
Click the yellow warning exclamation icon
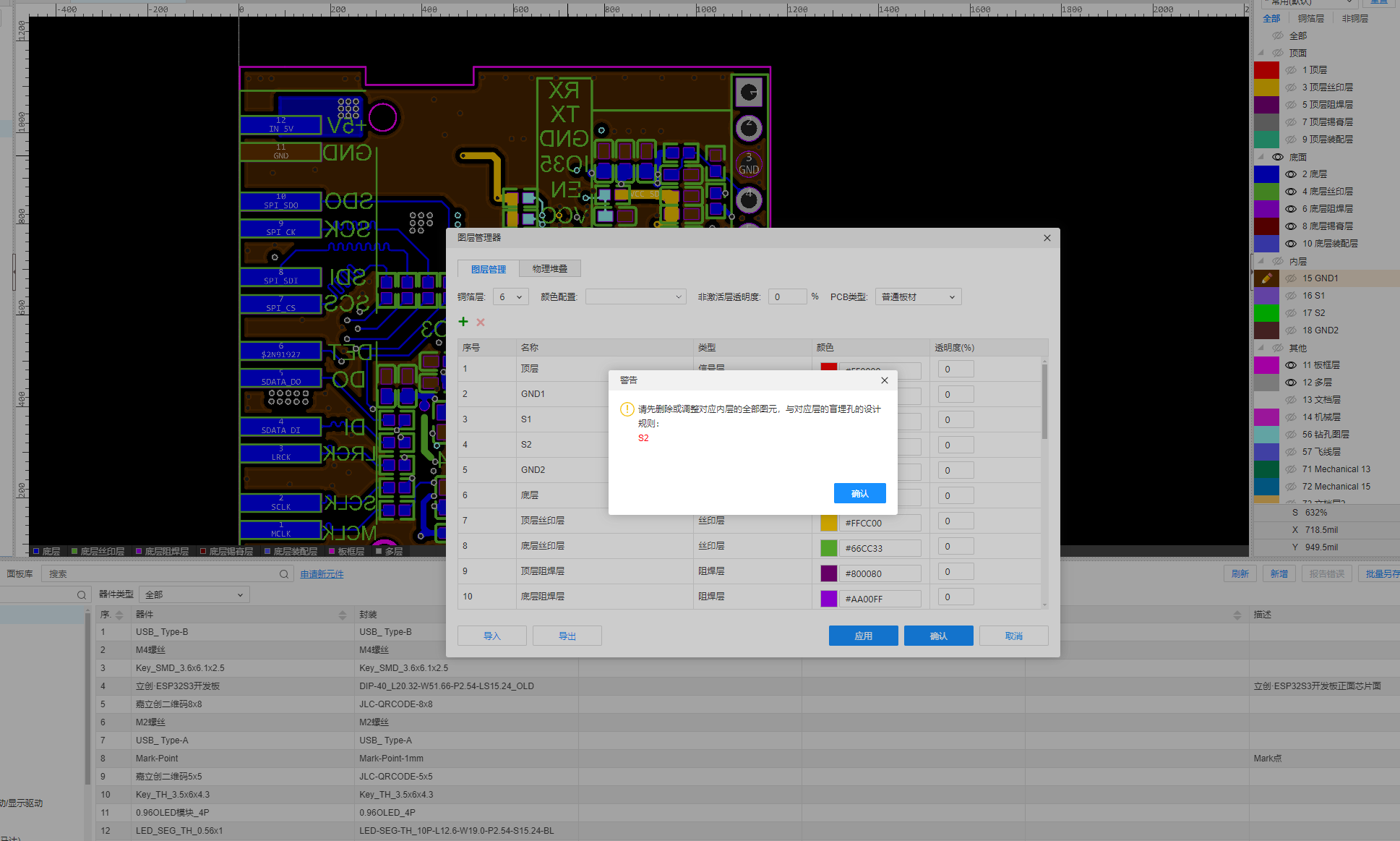tap(627, 409)
